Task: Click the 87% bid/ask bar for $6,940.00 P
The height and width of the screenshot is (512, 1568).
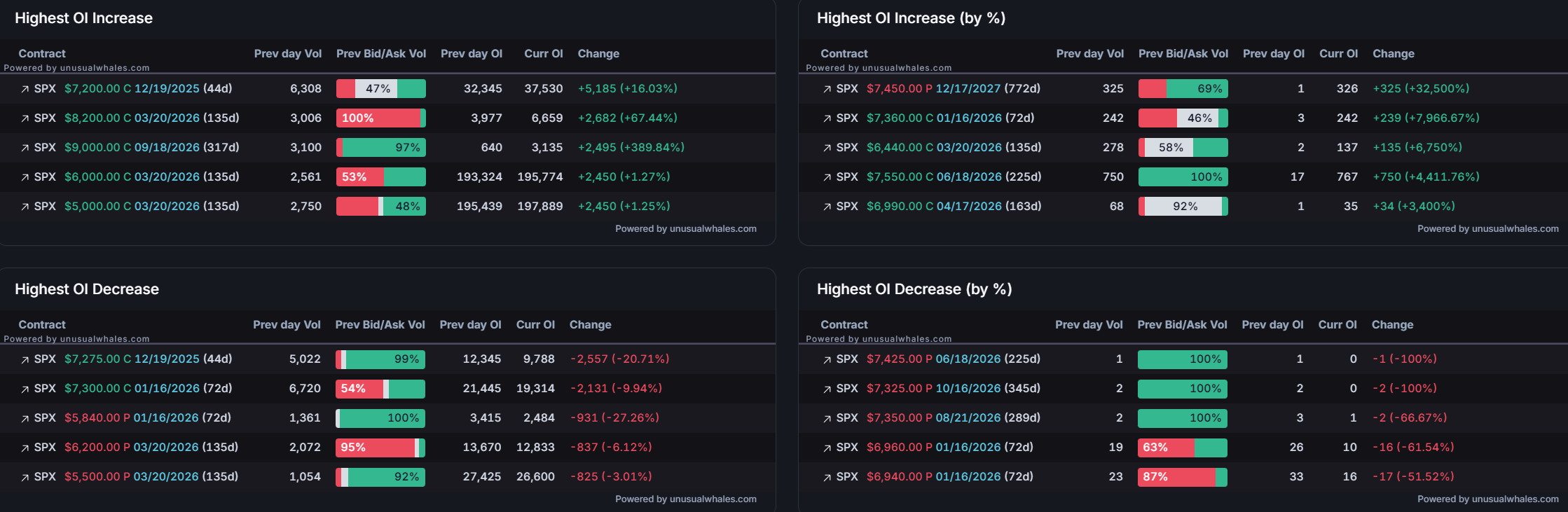Action: point(1183,477)
